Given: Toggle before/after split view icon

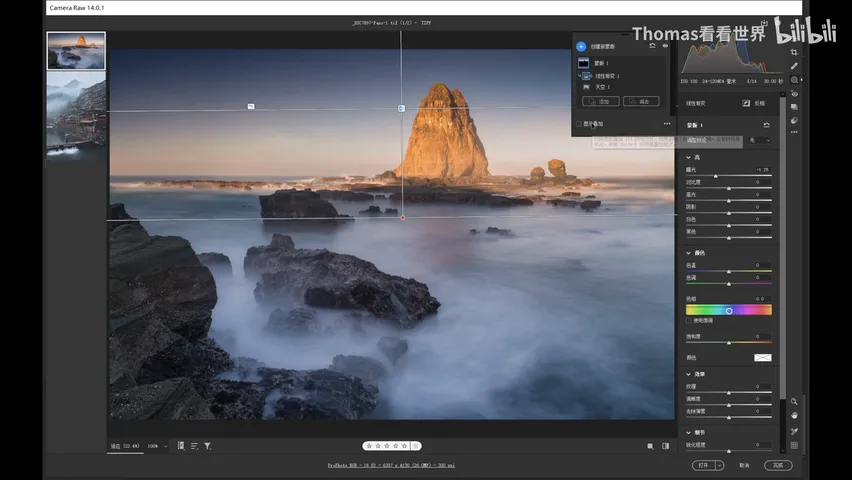Looking at the screenshot, I should (666, 446).
